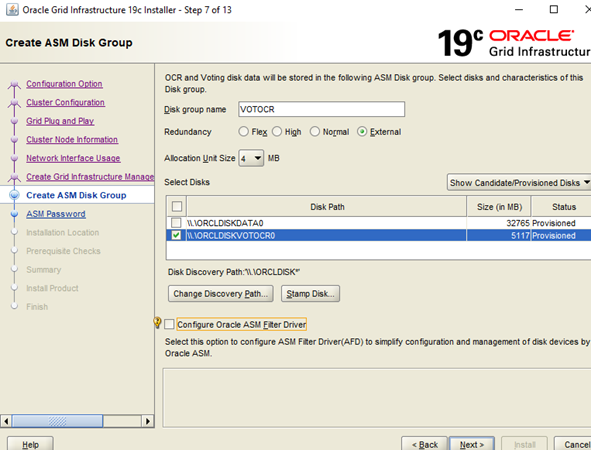Click Stamp Disk button
The width and height of the screenshot is (591, 450).
pyautogui.click(x=310, y=294)
